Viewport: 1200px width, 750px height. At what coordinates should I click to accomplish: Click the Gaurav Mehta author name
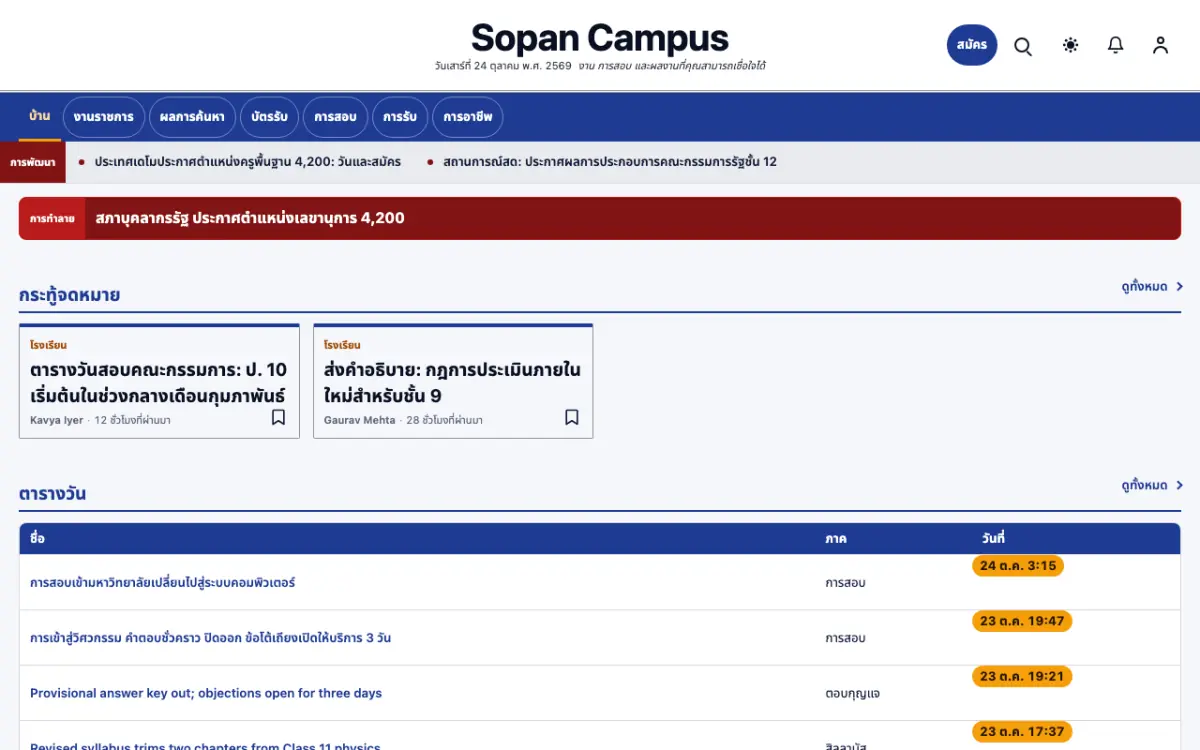360,420
